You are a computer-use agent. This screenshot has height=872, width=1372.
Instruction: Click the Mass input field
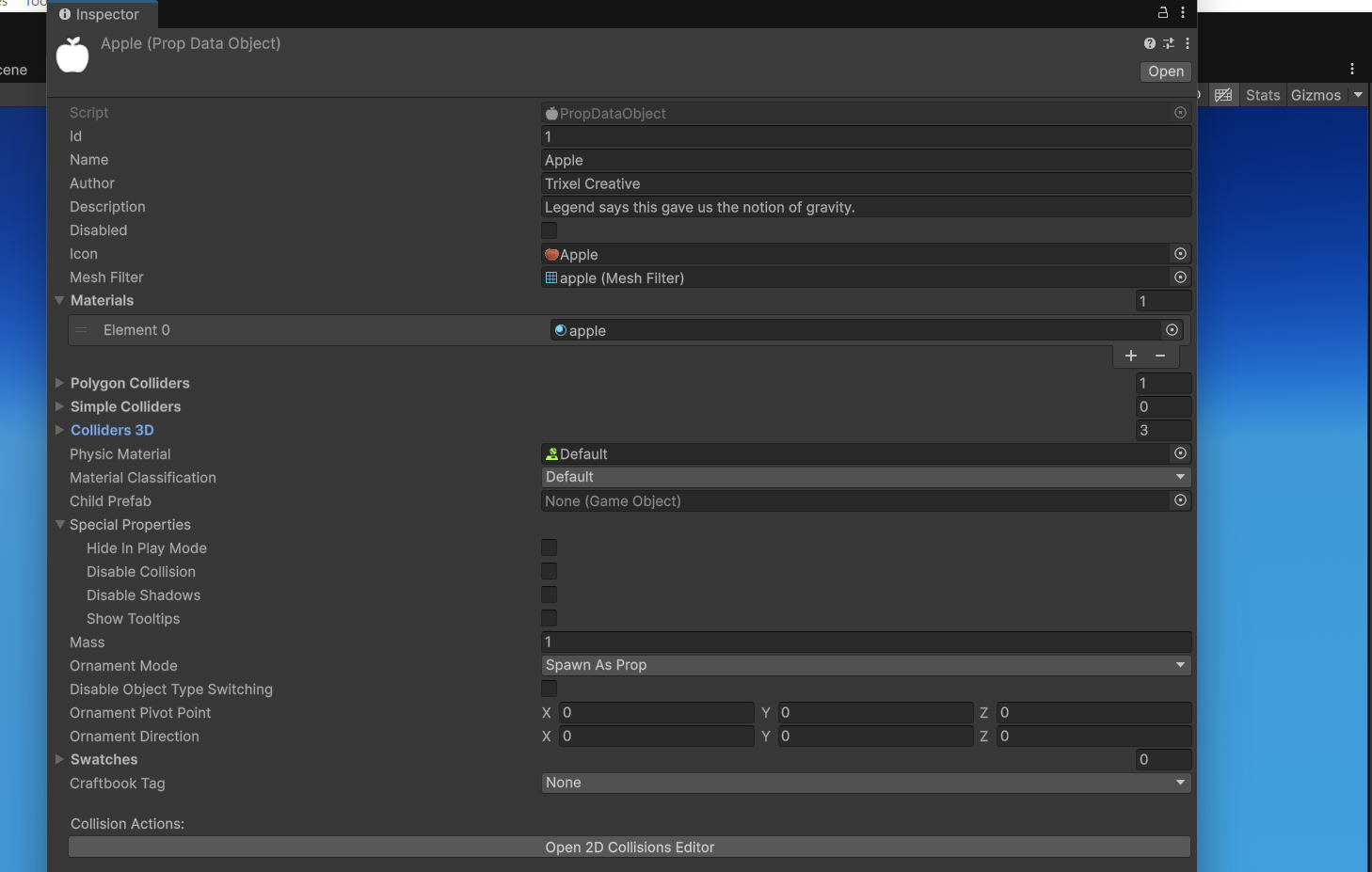click(867, 642)
